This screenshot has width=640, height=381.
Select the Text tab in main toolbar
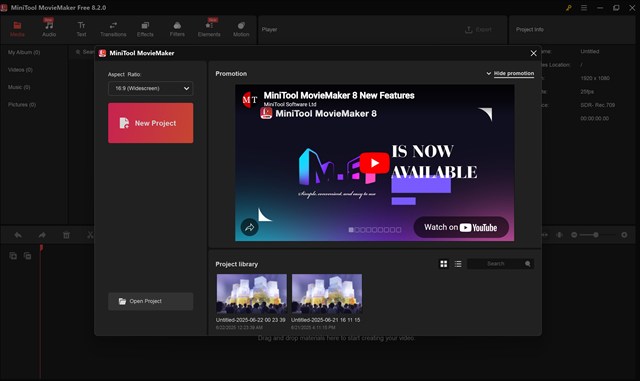click(81, 29)
